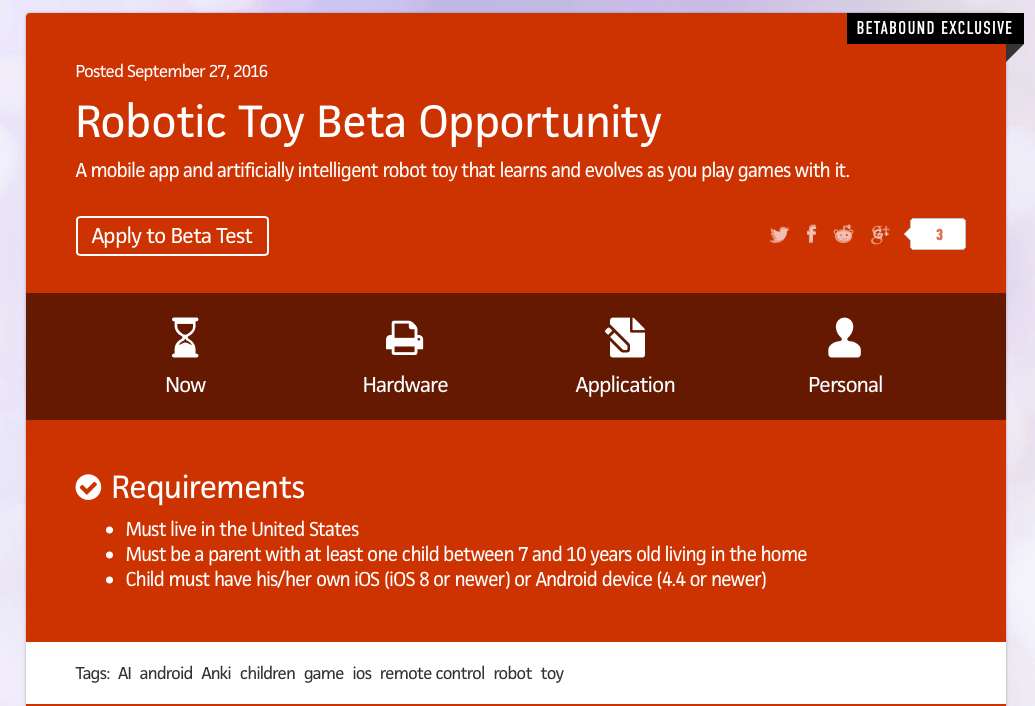Follow the Anki tag link
Viewport: 1035px width, 706px height.
coord(217,673)
